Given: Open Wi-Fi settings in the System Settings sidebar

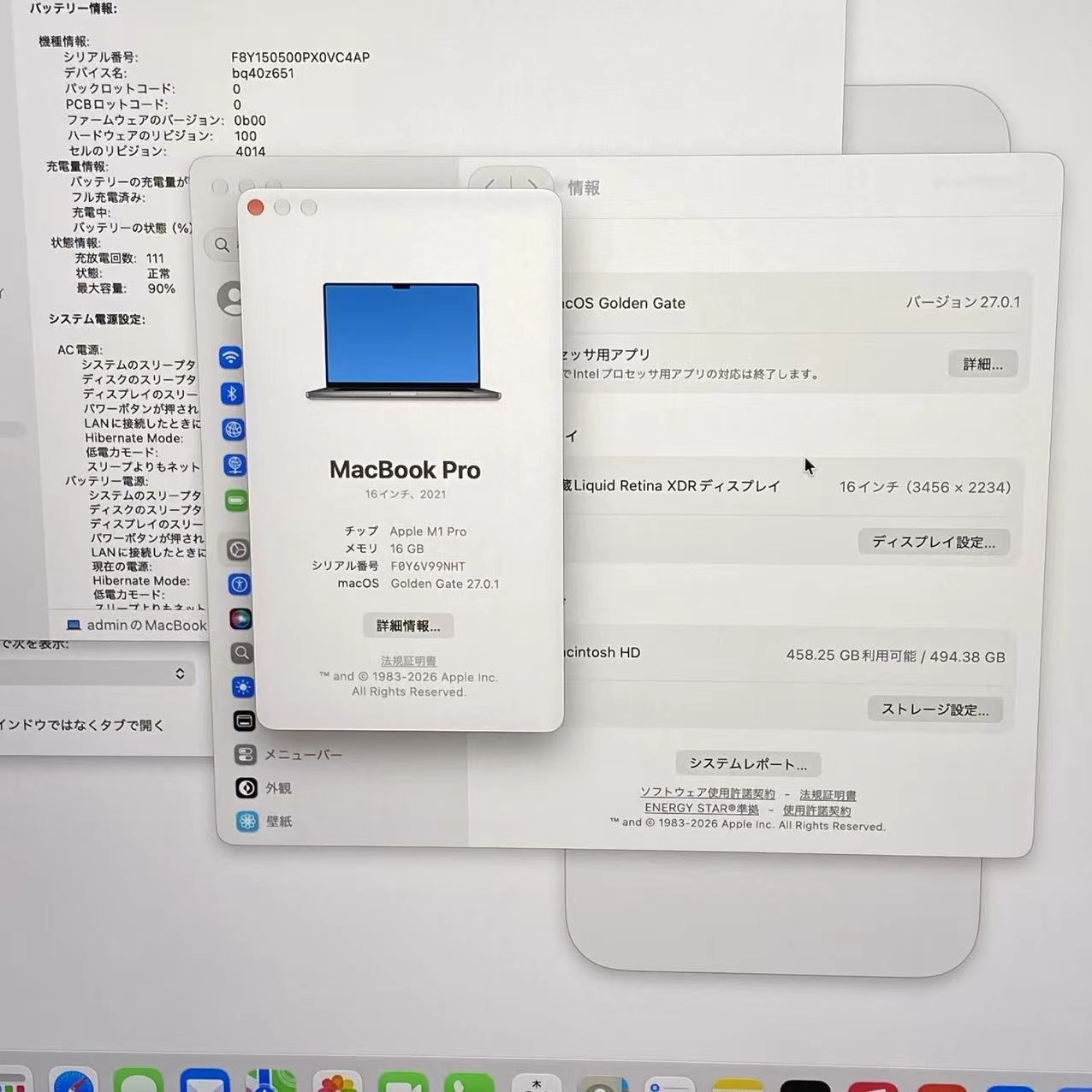Looking at the screenshot, I should click(230, 357).
